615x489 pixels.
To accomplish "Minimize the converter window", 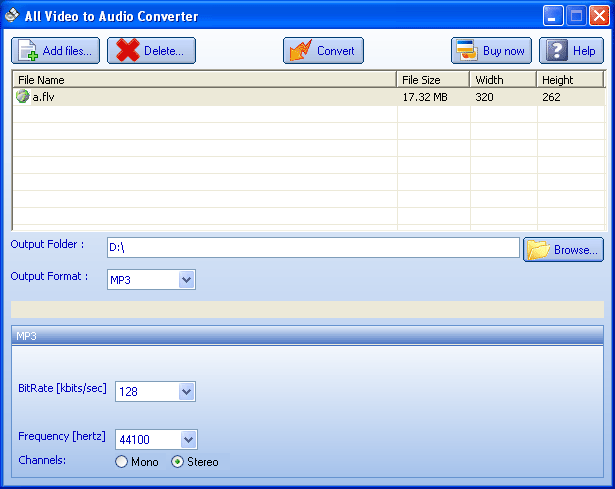I will 553,16.
